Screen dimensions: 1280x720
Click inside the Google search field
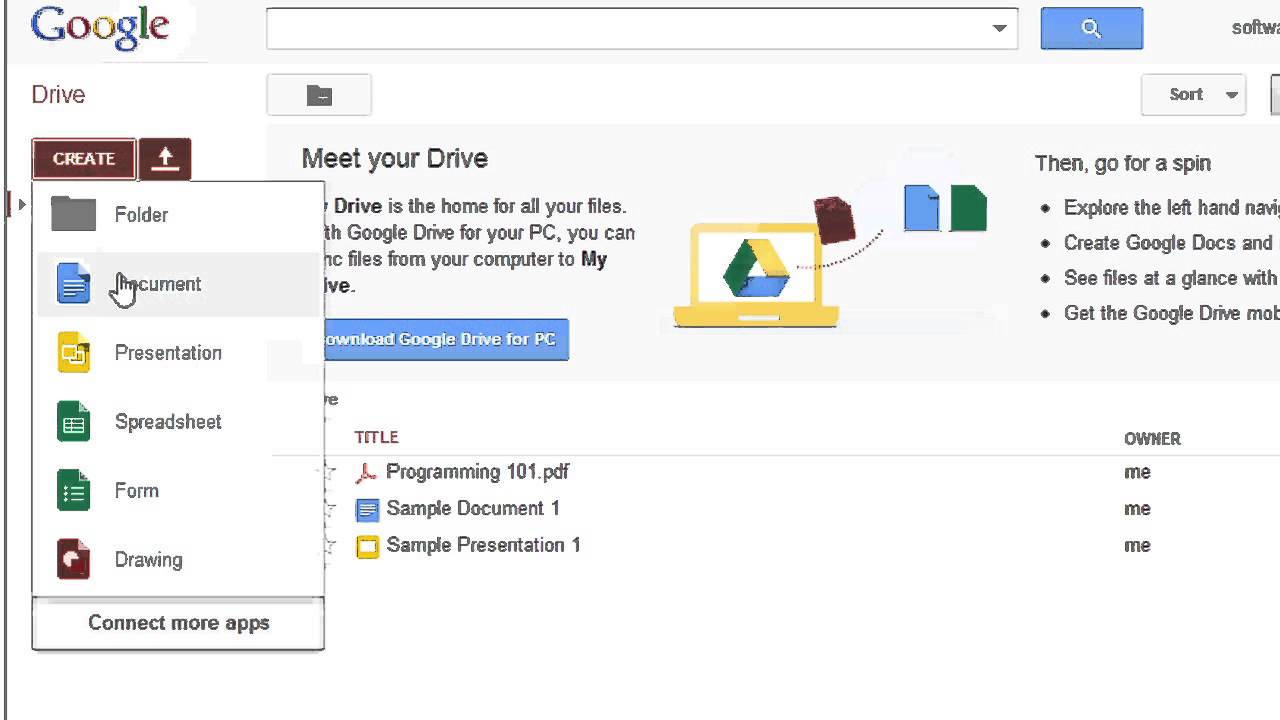pyautogui.click(x=620, y=29)
